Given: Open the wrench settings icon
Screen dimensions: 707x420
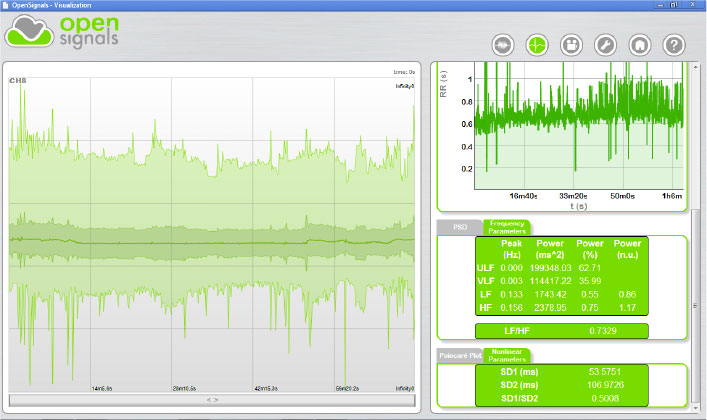Looking at the screenshot, I should pos(606,45).
